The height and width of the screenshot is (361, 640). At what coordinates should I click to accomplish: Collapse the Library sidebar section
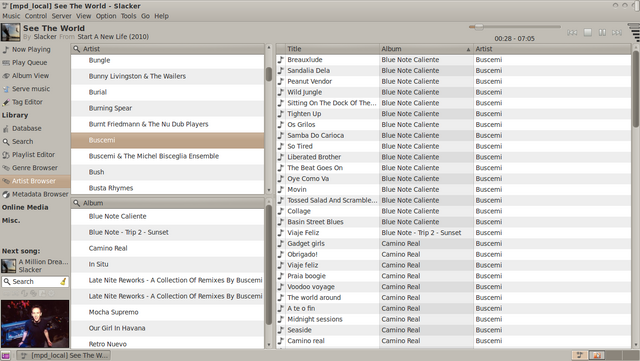coord(15,115)
